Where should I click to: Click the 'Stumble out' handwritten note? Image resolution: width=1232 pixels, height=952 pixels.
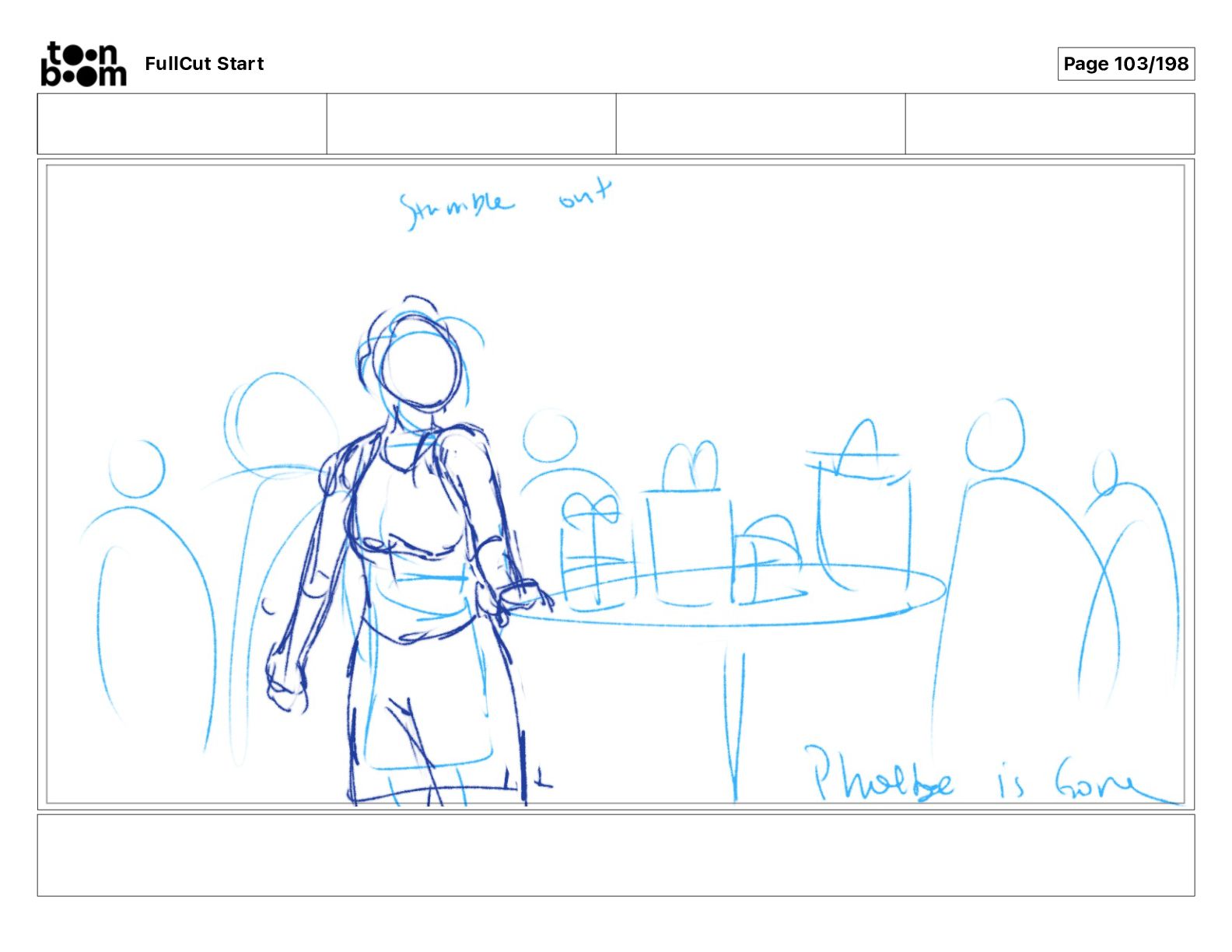click(506, 203)
